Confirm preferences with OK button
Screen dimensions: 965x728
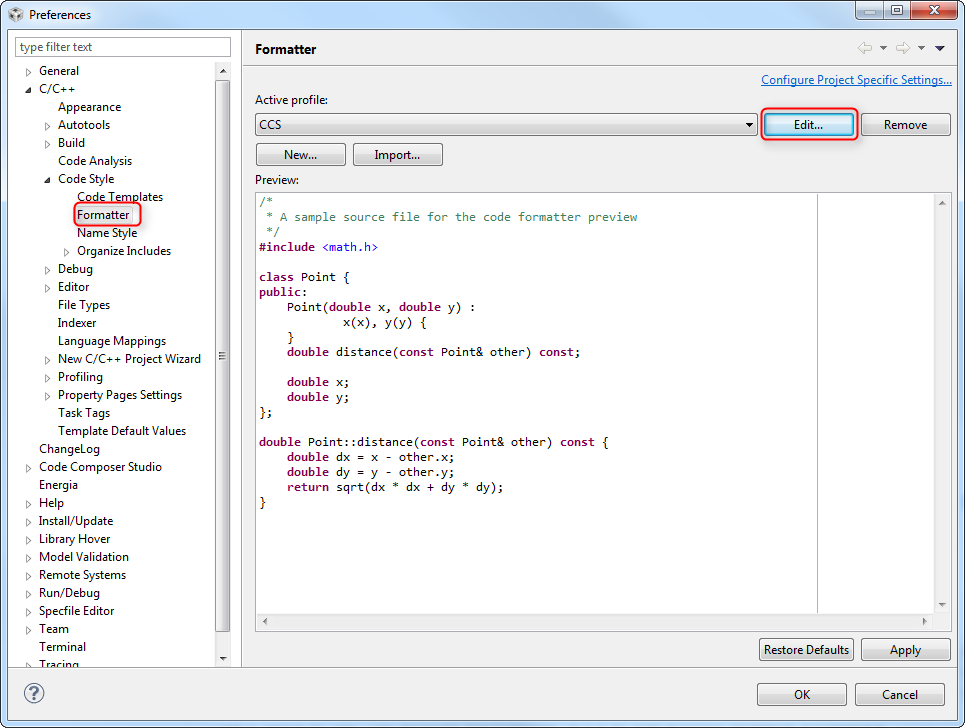[x=802, y=695]
